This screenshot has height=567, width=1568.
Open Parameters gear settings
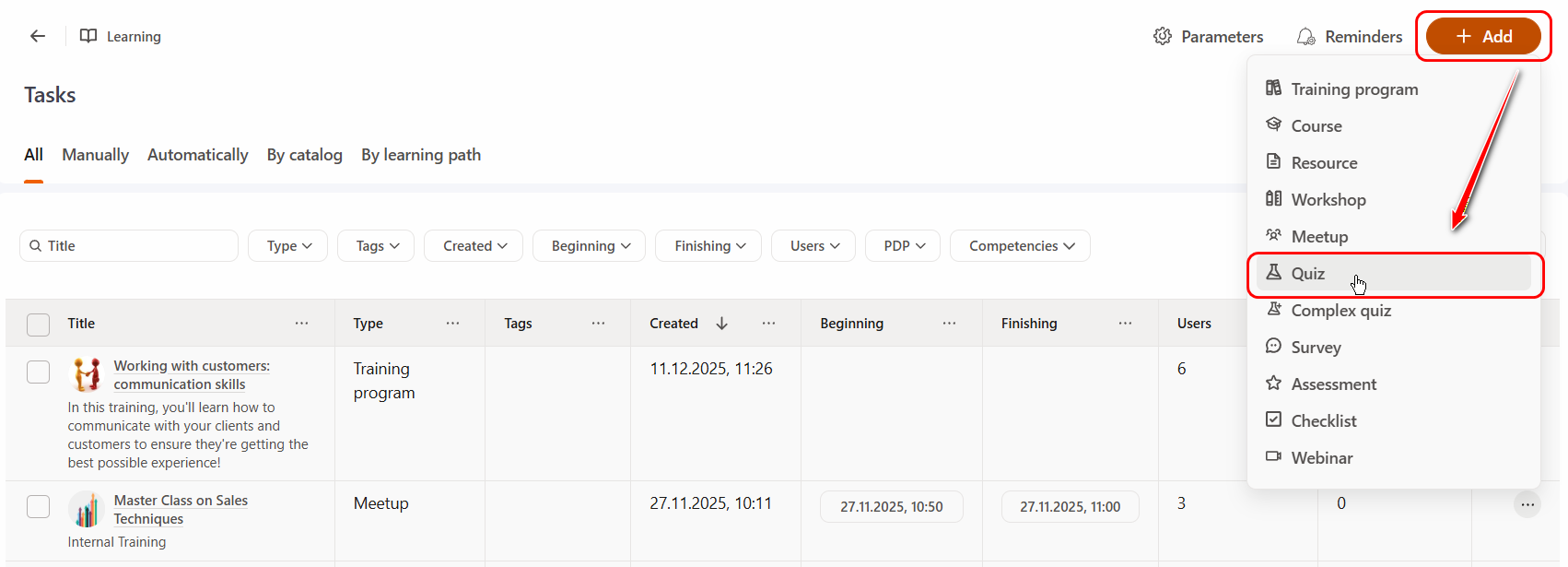click(1163, 36)
